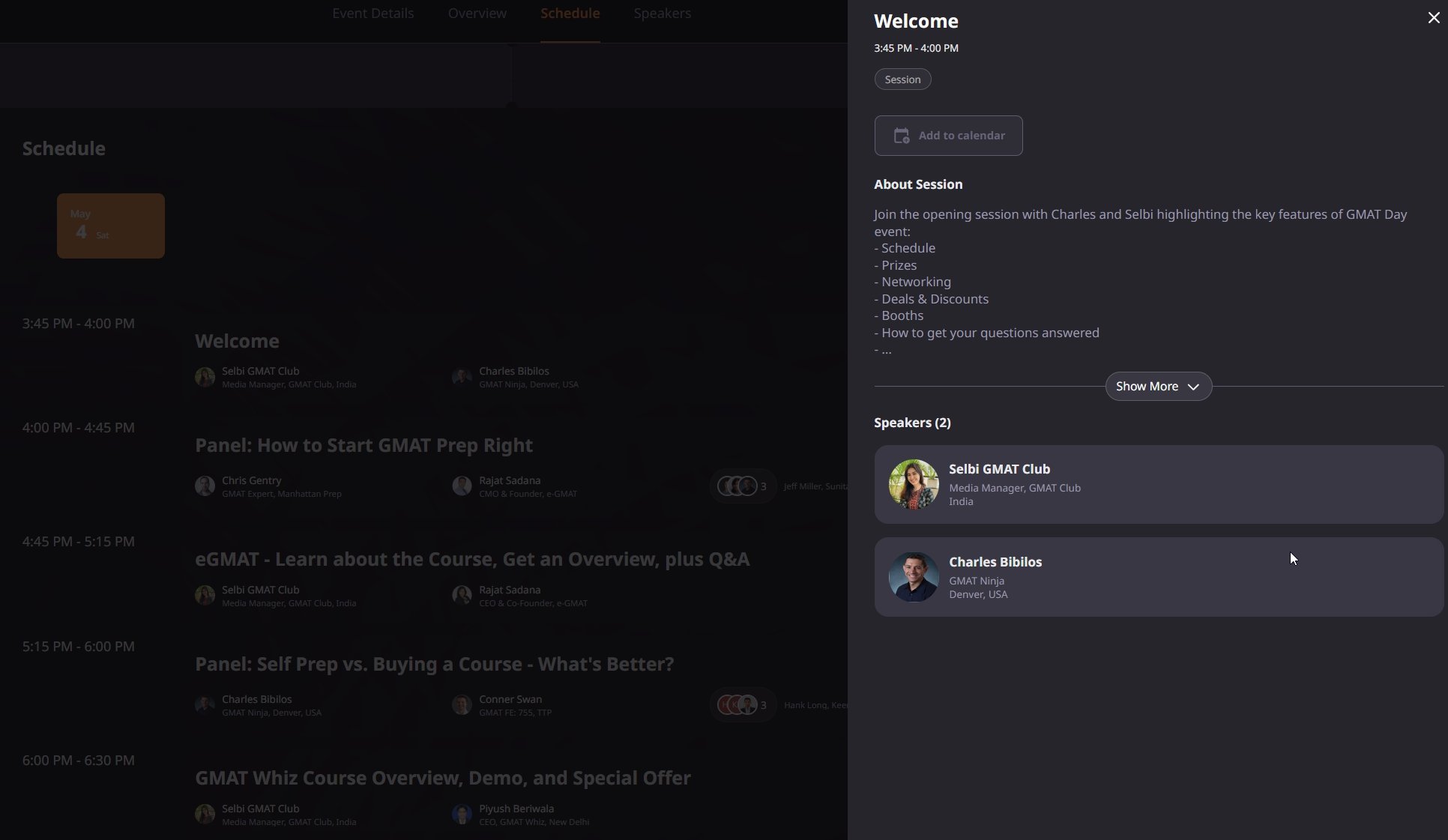Click Charles Bibilos under schedule Welcome session

[x=516, y=377]
